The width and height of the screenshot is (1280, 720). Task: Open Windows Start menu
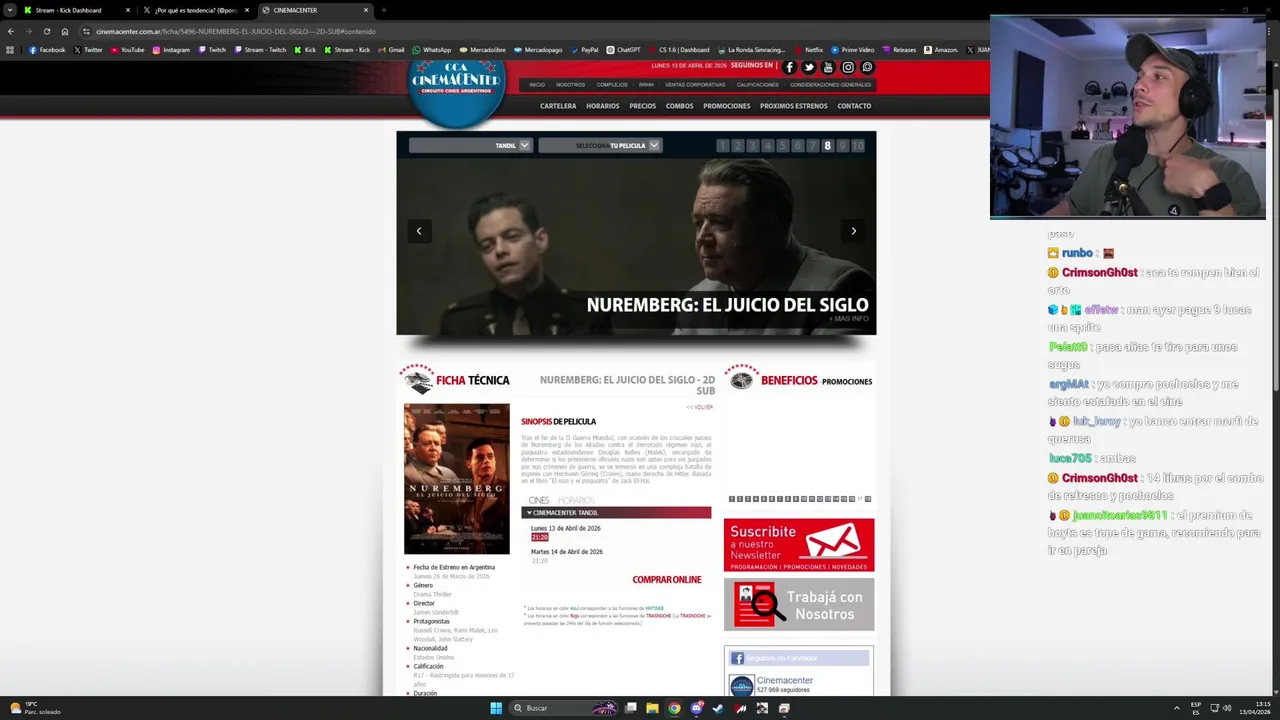(496, 708)
